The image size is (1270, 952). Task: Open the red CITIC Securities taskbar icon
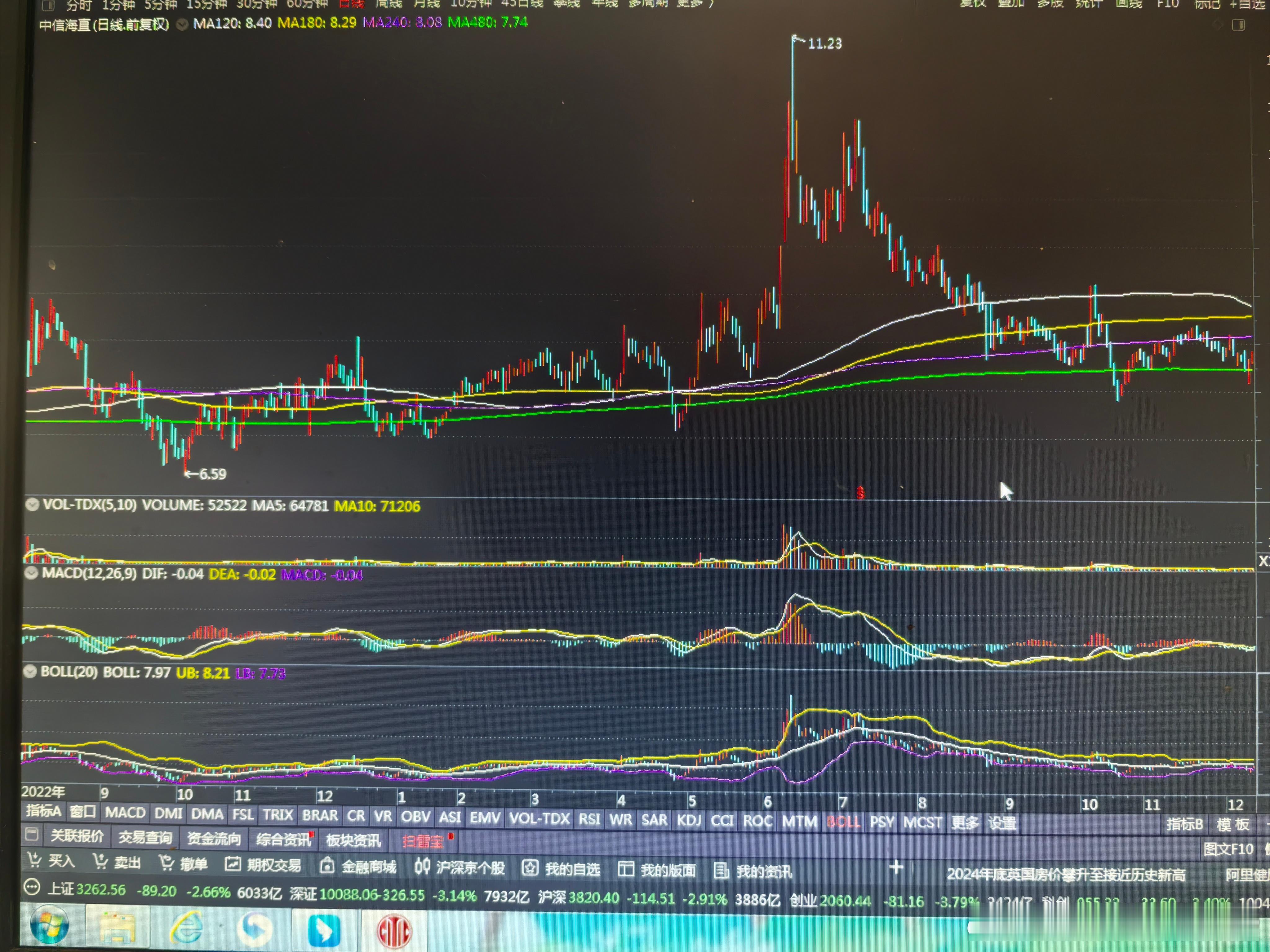(394, 931)
